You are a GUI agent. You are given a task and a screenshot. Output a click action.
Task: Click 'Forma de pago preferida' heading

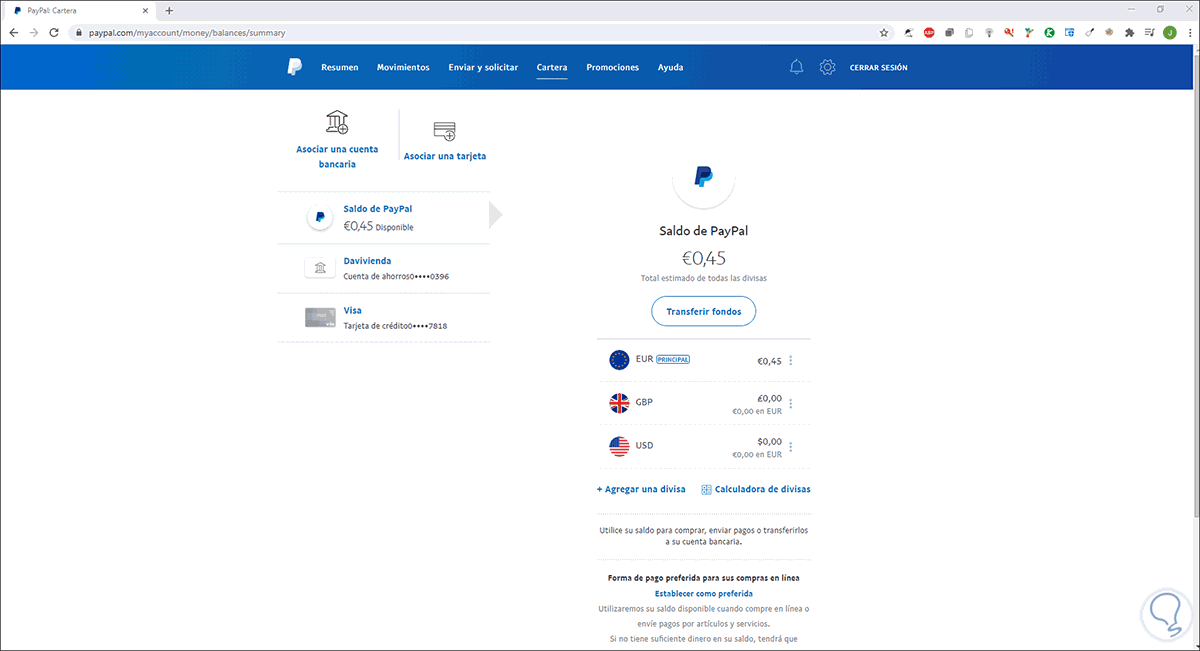click(704, 578)
